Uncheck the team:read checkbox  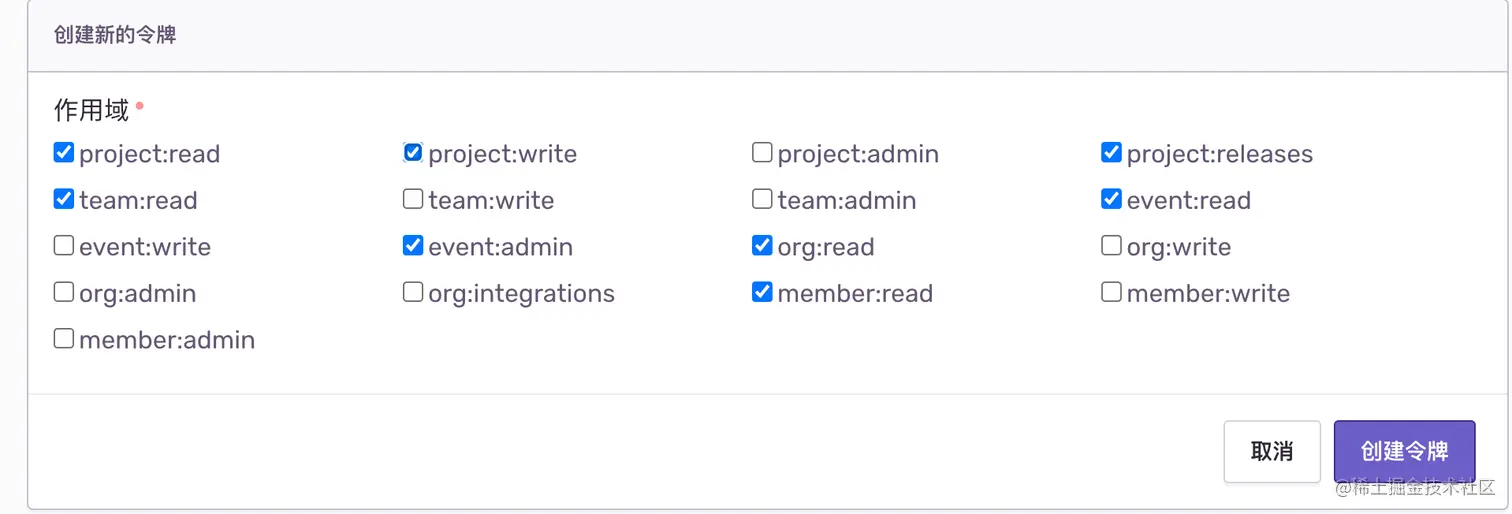[x=64, y=199]
